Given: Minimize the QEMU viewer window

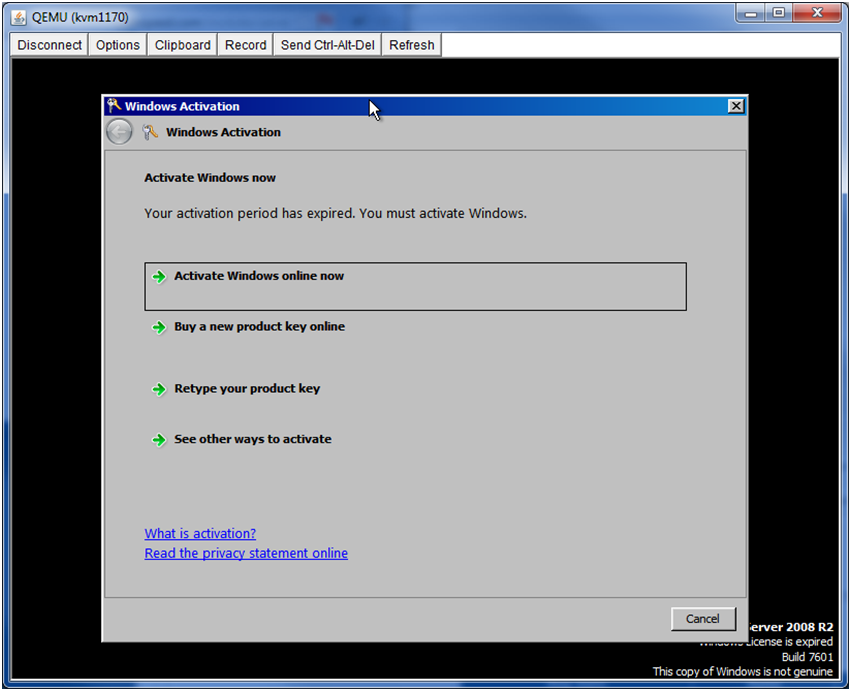Looking at the screenshot, I should (753, 14).
